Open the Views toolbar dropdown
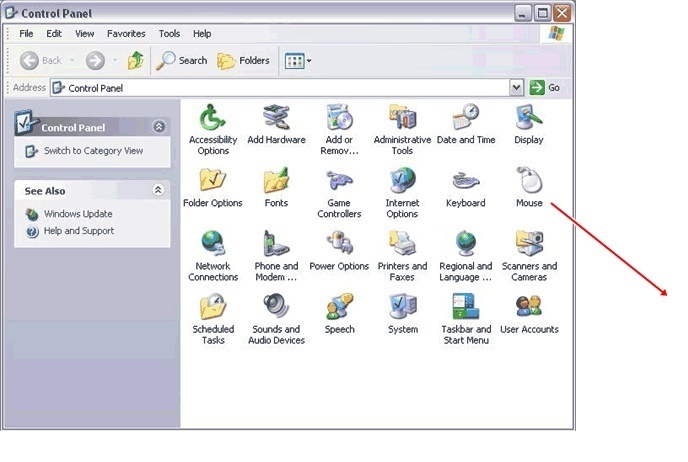Image resolution: width=688 pixels, height=462 pixels. 298,61
